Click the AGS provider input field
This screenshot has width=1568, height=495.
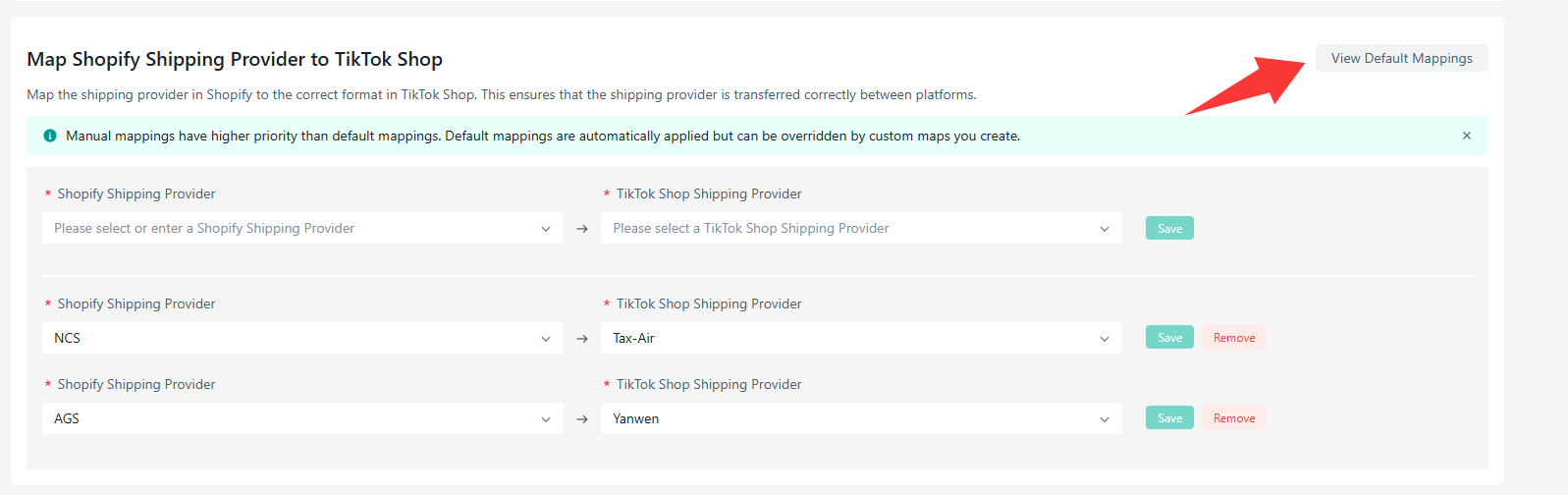tap(285, 418)
